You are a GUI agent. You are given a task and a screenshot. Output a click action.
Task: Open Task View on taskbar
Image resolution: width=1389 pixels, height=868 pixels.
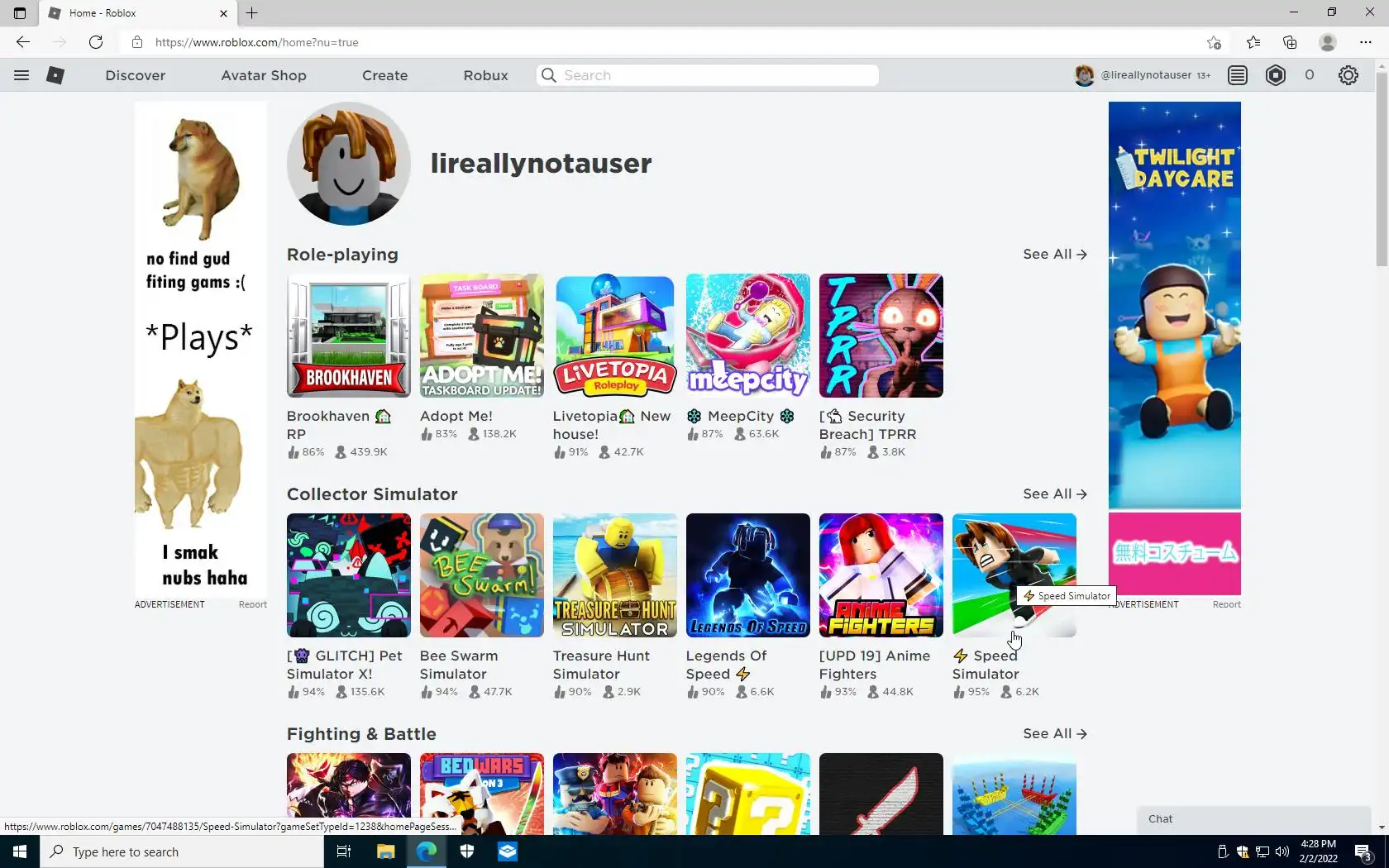coord(344,851)
